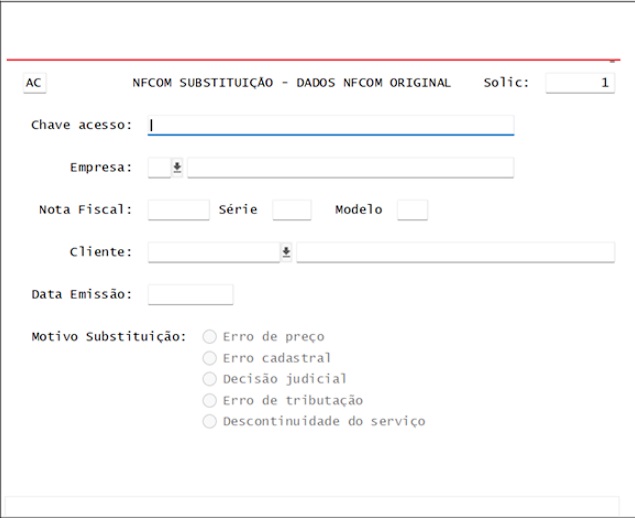Image resolution: width=635 pixels, height=518 pixels.
Task: Click the Solic number field
Action: point(580,83)
